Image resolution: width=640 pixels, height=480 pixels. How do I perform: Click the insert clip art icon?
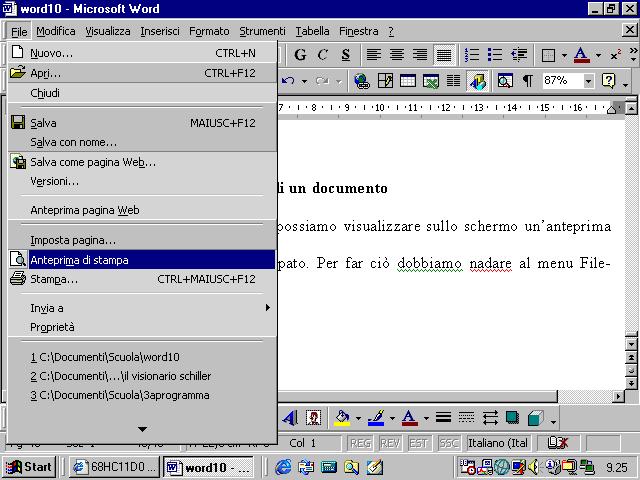coord(313,418)
